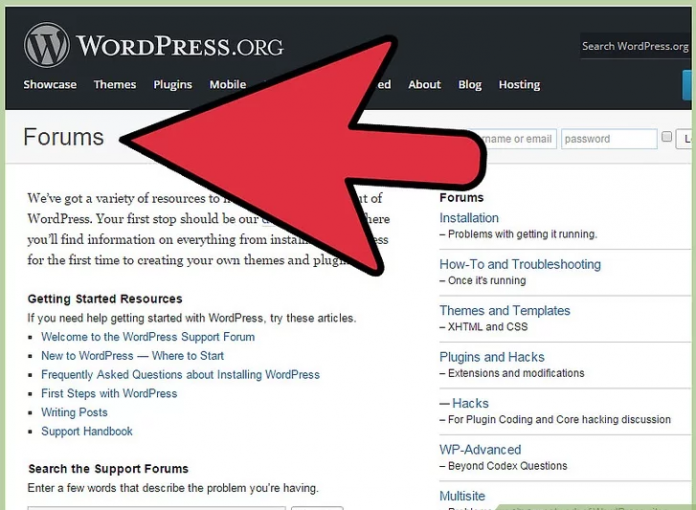Open the Showcase menu item
Viewport: 696px width, 510px height.
50,85
